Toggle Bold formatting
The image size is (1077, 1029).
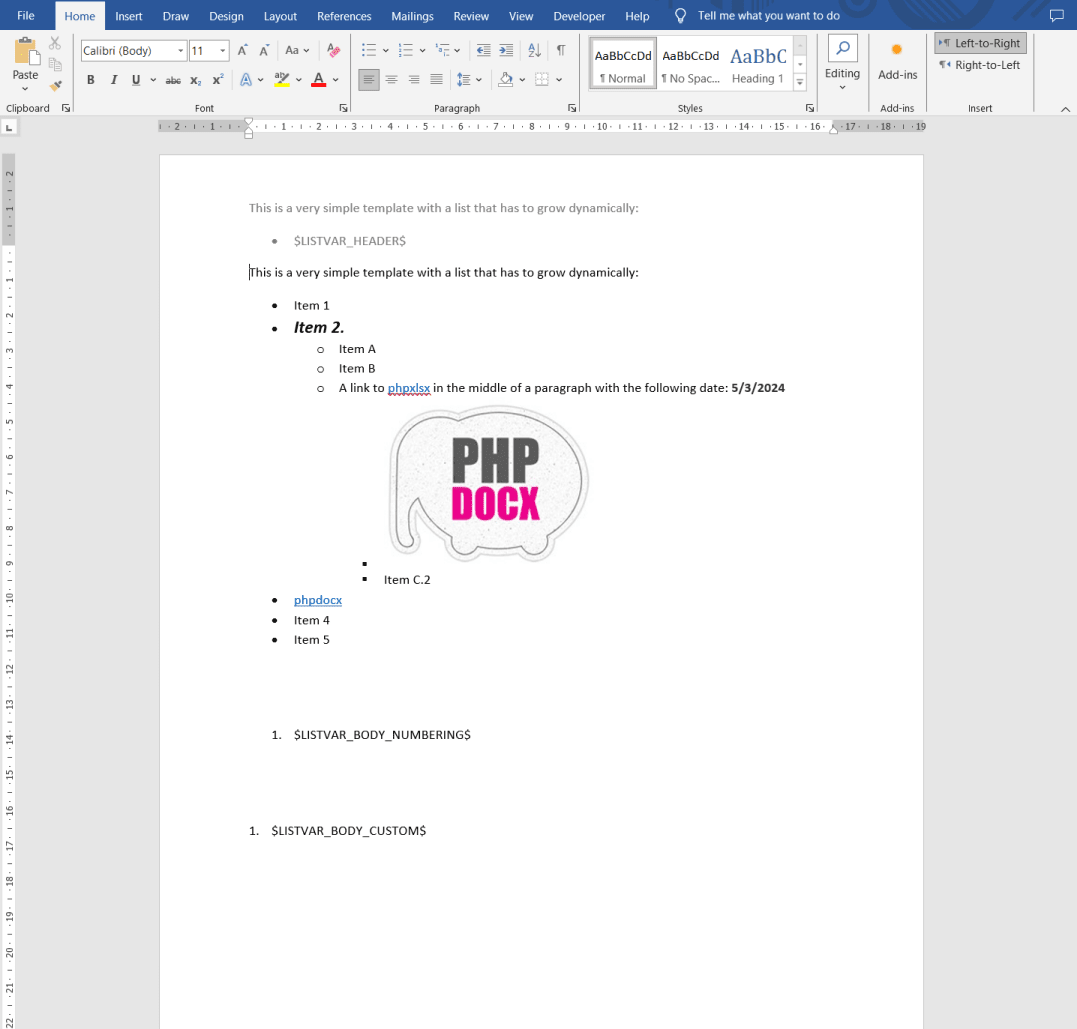tap(91, 80)
